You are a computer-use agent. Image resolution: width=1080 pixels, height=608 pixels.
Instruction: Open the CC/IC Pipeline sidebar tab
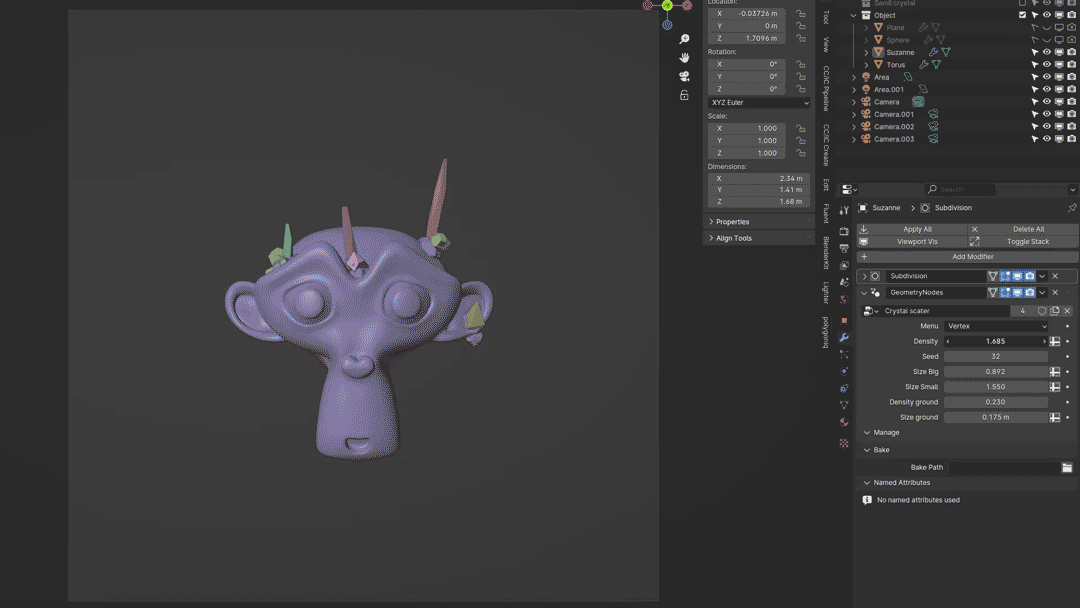click(x=826, y=88)
